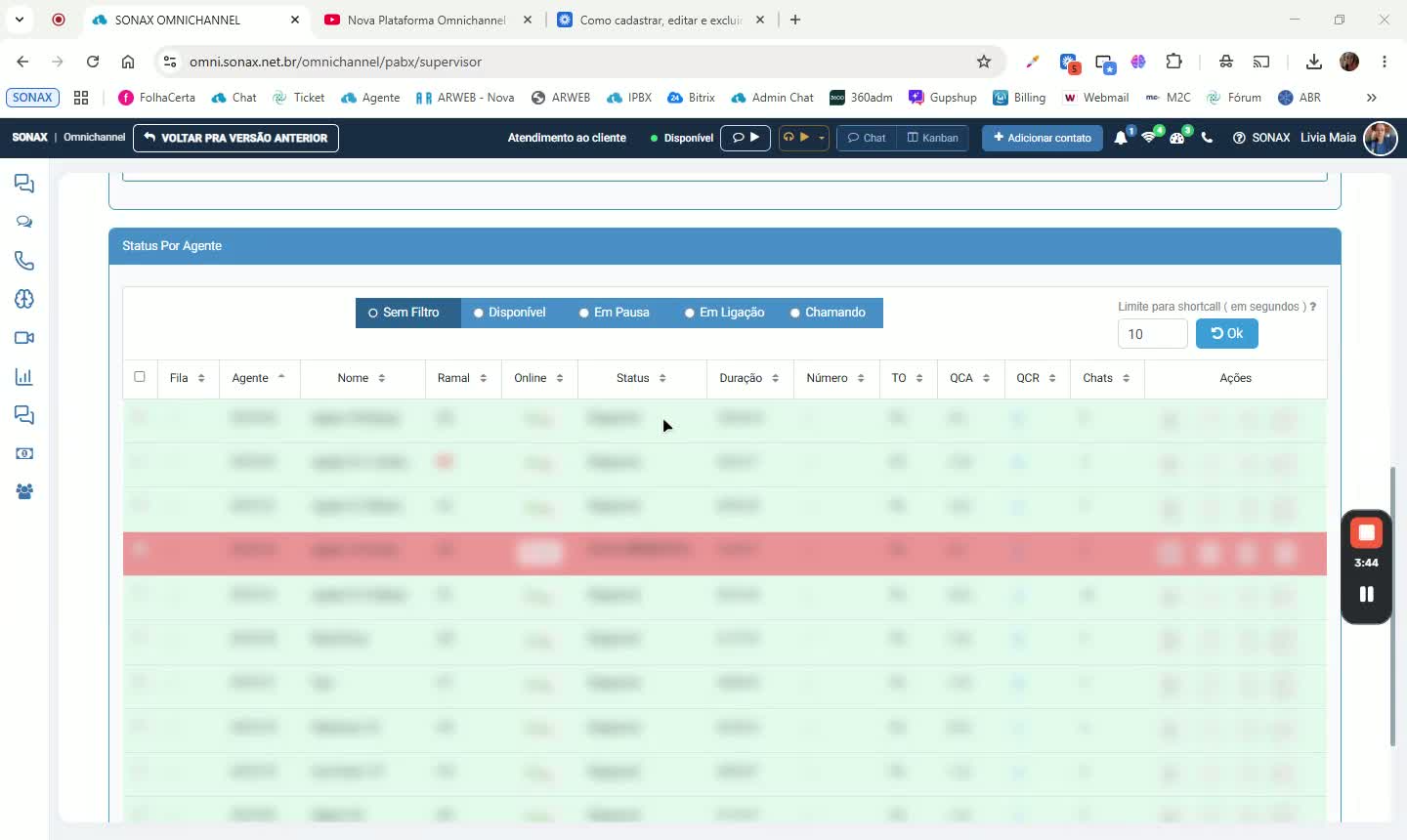
Task: Click the phone dialer icon in header
Action: [1207, 138]
